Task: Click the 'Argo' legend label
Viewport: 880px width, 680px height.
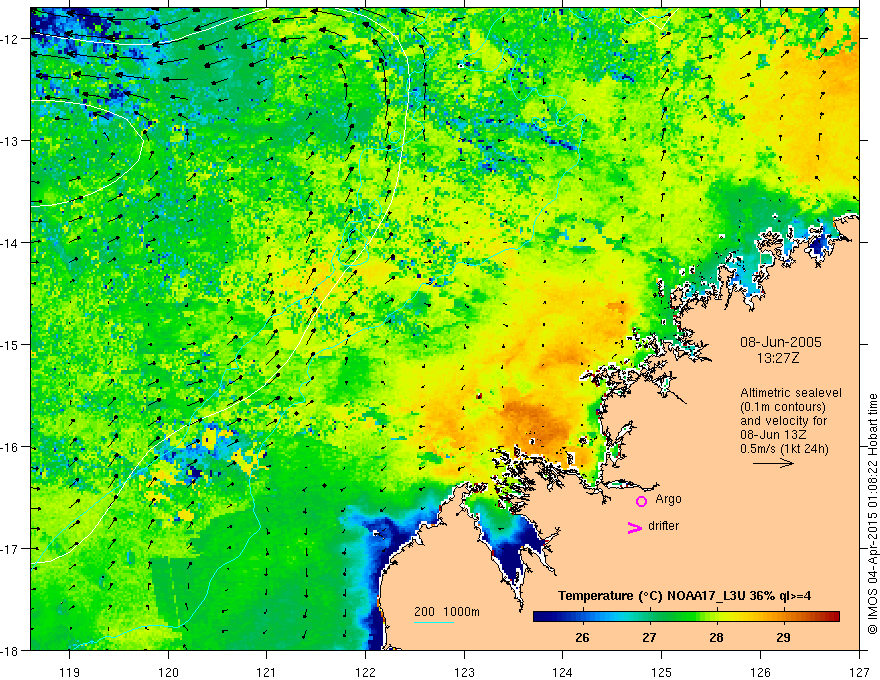Action: (668, 499)
